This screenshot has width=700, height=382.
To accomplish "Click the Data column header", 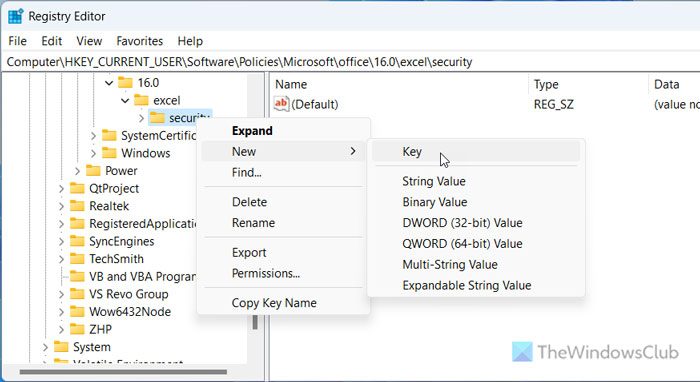I will pos(667,84).
